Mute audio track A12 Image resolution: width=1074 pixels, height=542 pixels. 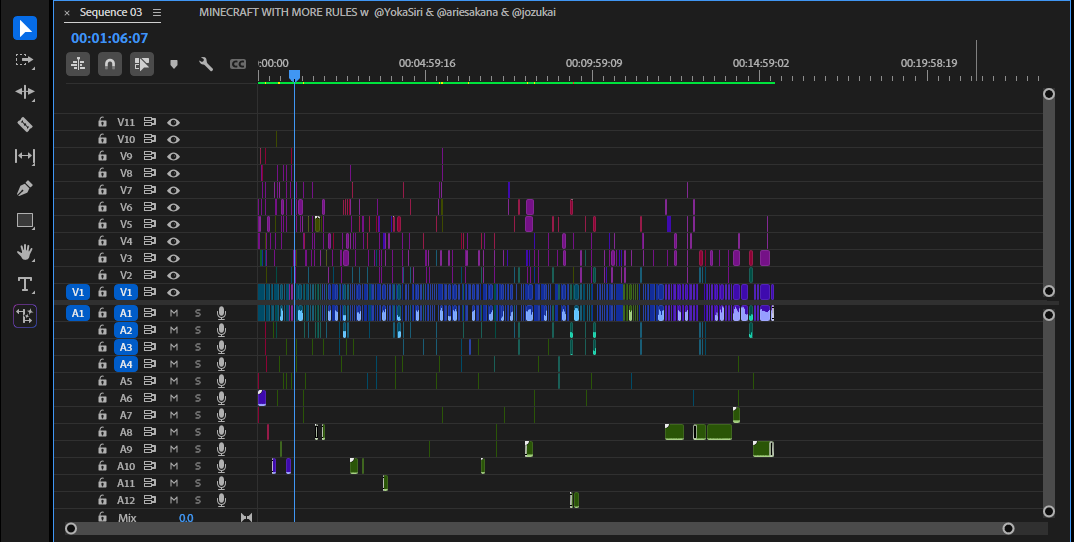coord(174,500)
